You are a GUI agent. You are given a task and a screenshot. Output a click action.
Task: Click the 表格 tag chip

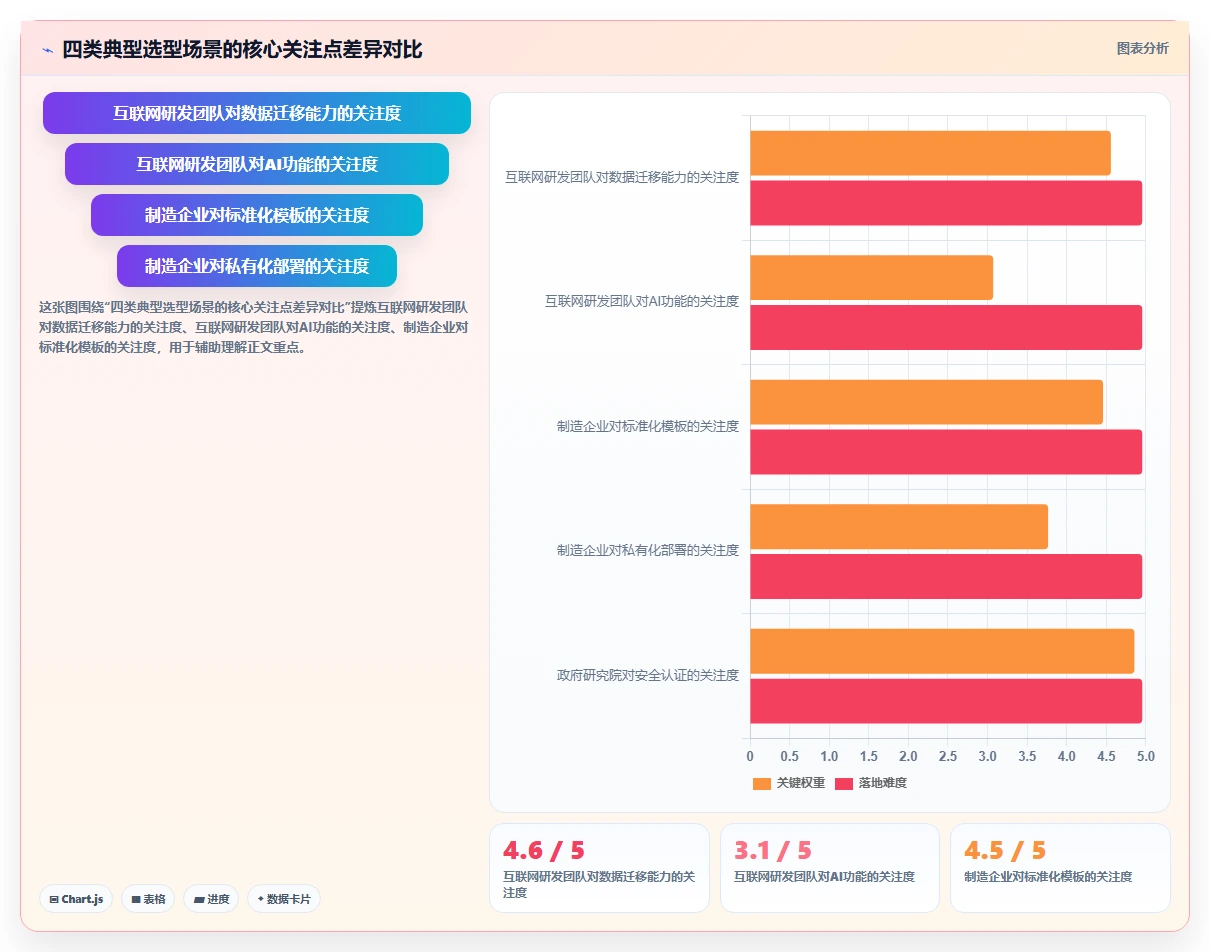click(148, 899)
